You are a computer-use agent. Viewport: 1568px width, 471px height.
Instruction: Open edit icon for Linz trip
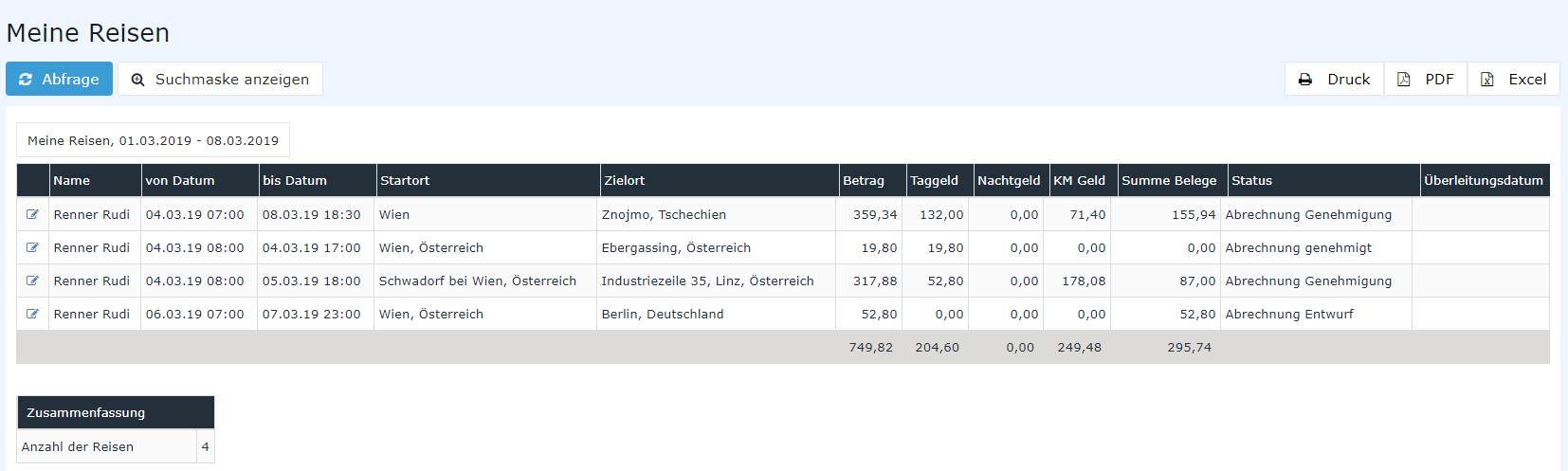click(x=32, y=281)
